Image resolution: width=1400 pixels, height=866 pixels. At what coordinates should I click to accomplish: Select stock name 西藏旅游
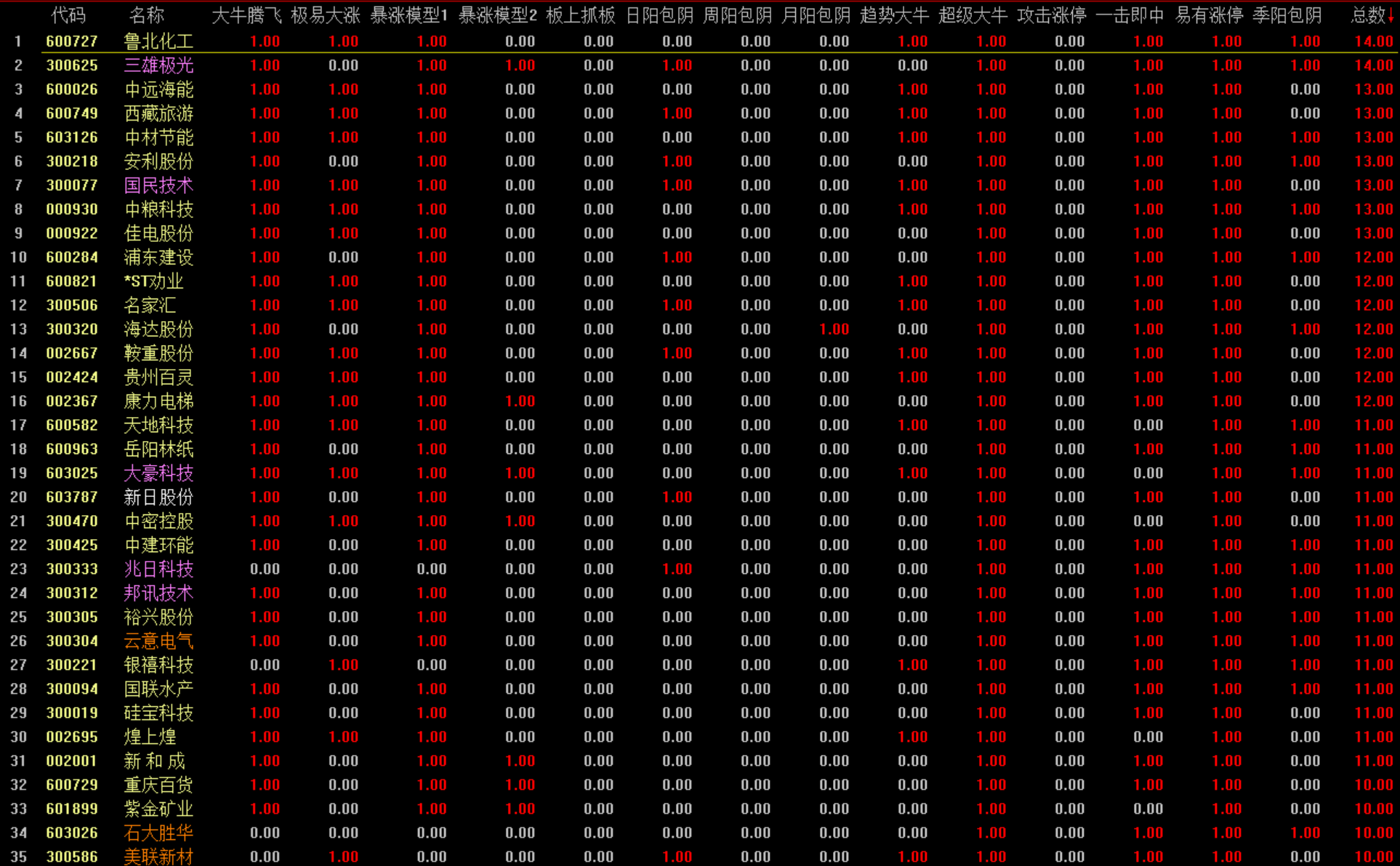(158, 113)
